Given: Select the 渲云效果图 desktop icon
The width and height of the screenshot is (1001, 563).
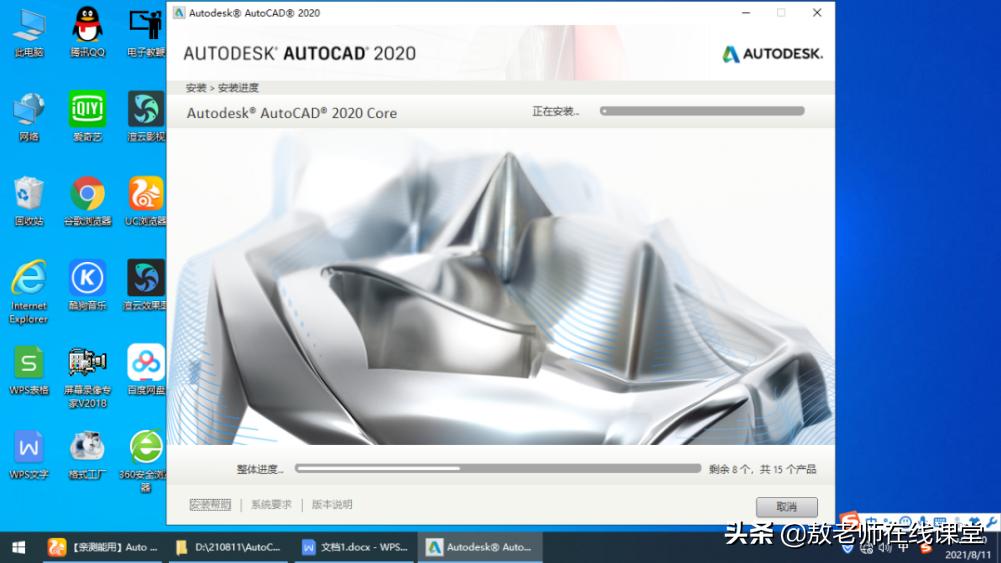Looking at the screenshot, I should [x=146, y=285].
